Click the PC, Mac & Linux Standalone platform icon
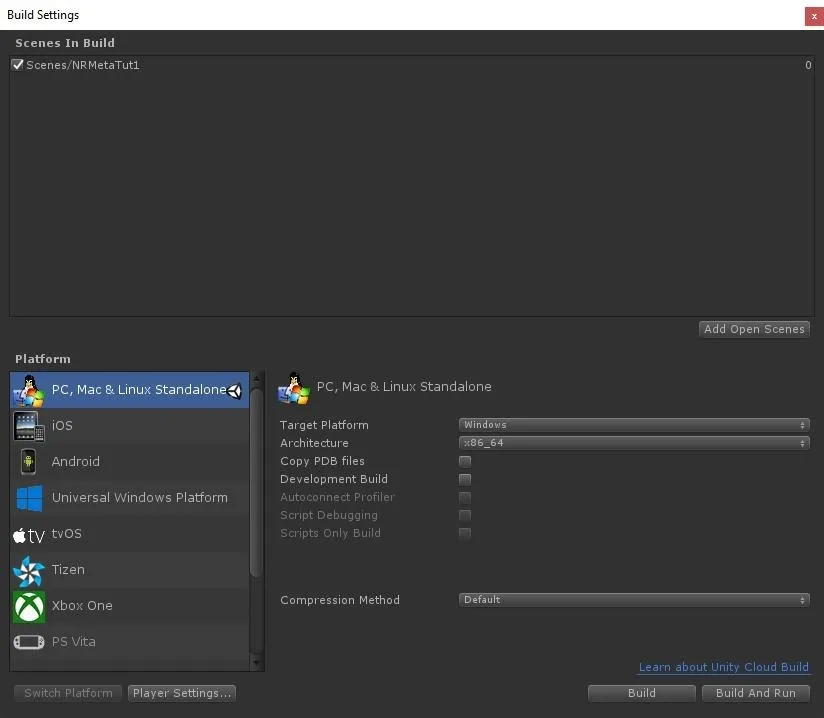The height and width of the screenshot is (718, 824). 29,391
